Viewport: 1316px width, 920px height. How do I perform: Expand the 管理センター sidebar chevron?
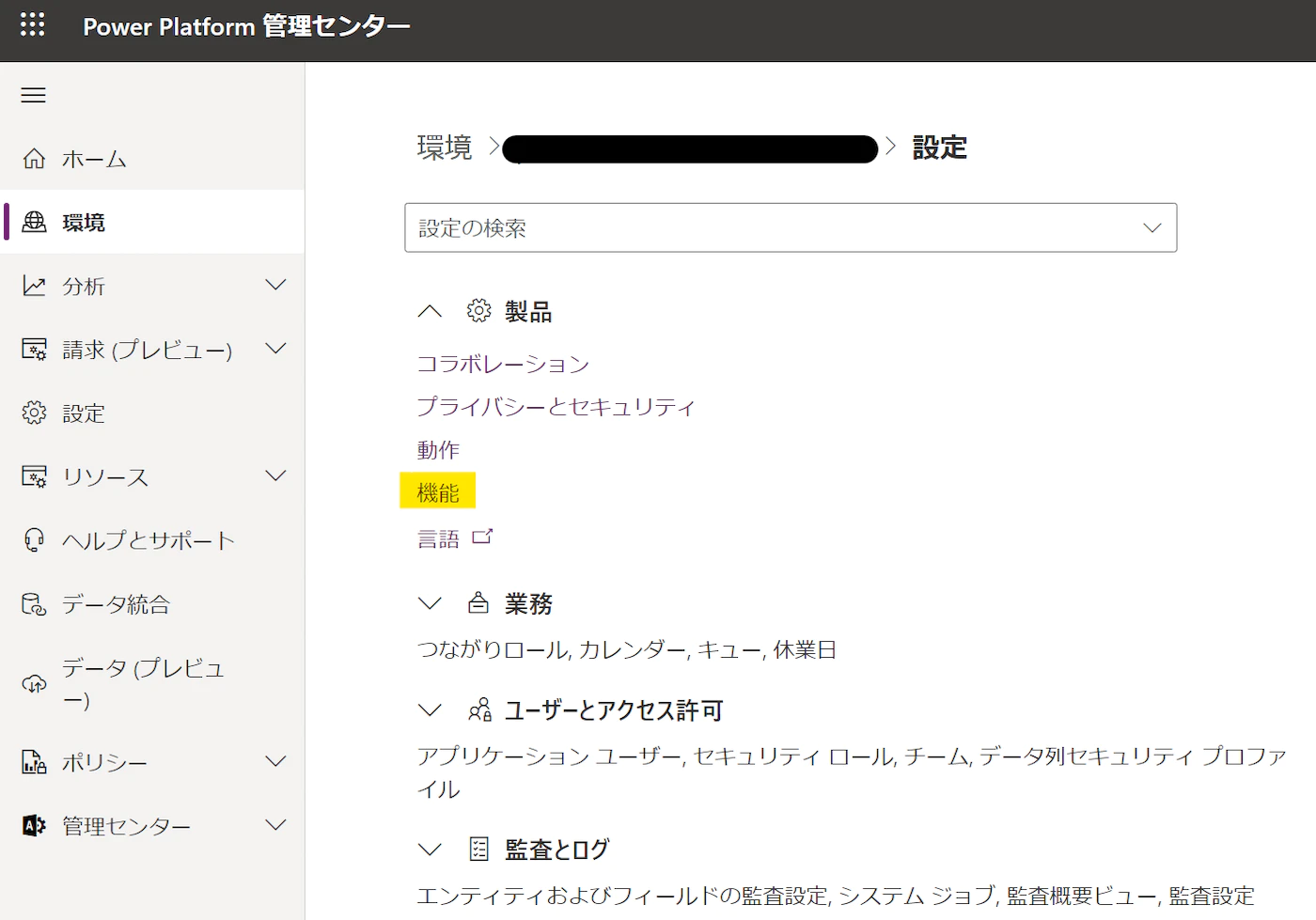click(x=275, y=825)
